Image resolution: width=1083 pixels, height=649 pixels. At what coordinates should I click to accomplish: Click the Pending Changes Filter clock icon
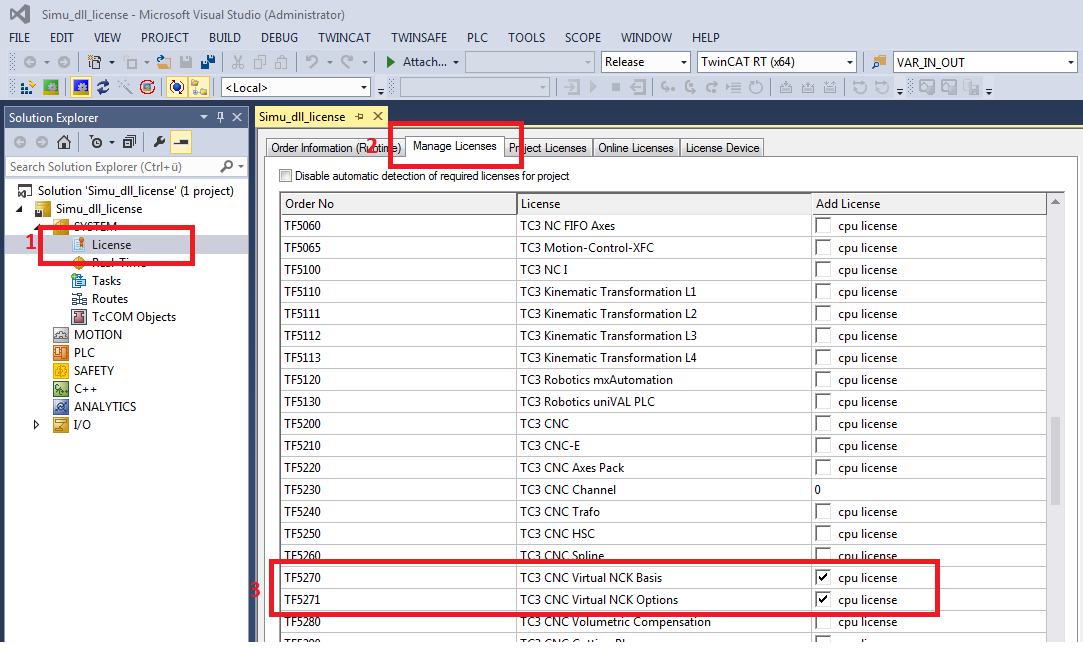pyautogui.click(x=96, y=142)
